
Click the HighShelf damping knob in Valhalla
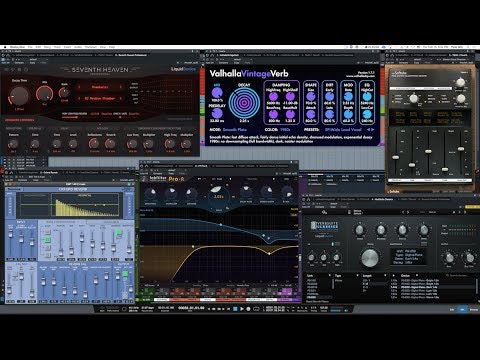pyautogui.click(x=290, y=96)
